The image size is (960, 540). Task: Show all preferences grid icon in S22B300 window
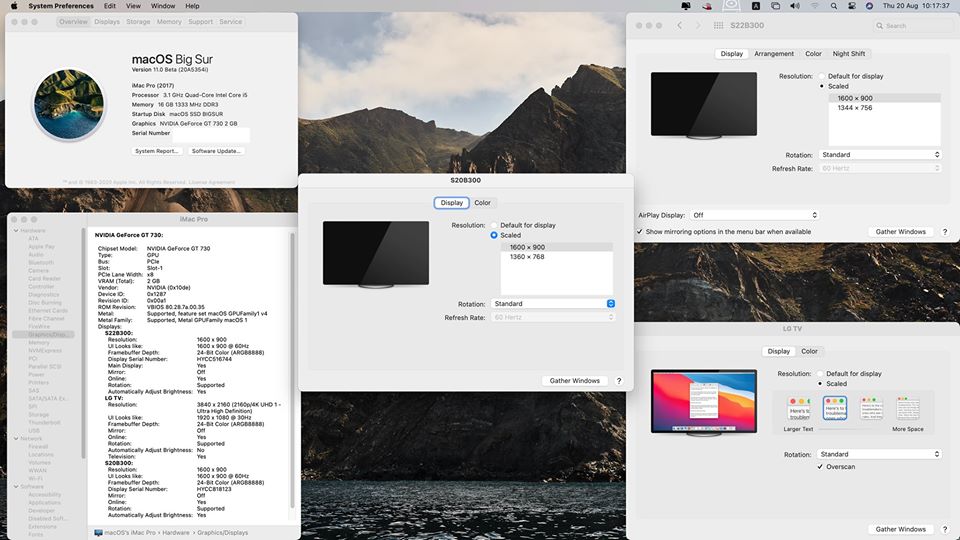tap(719, 26)
